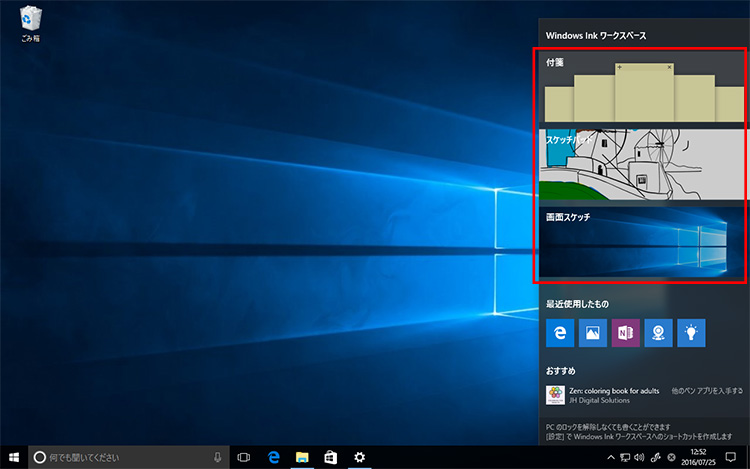Screen dimensions: 750x469
Task: Open the Maps app in recently used
Action: click(659, 333)
